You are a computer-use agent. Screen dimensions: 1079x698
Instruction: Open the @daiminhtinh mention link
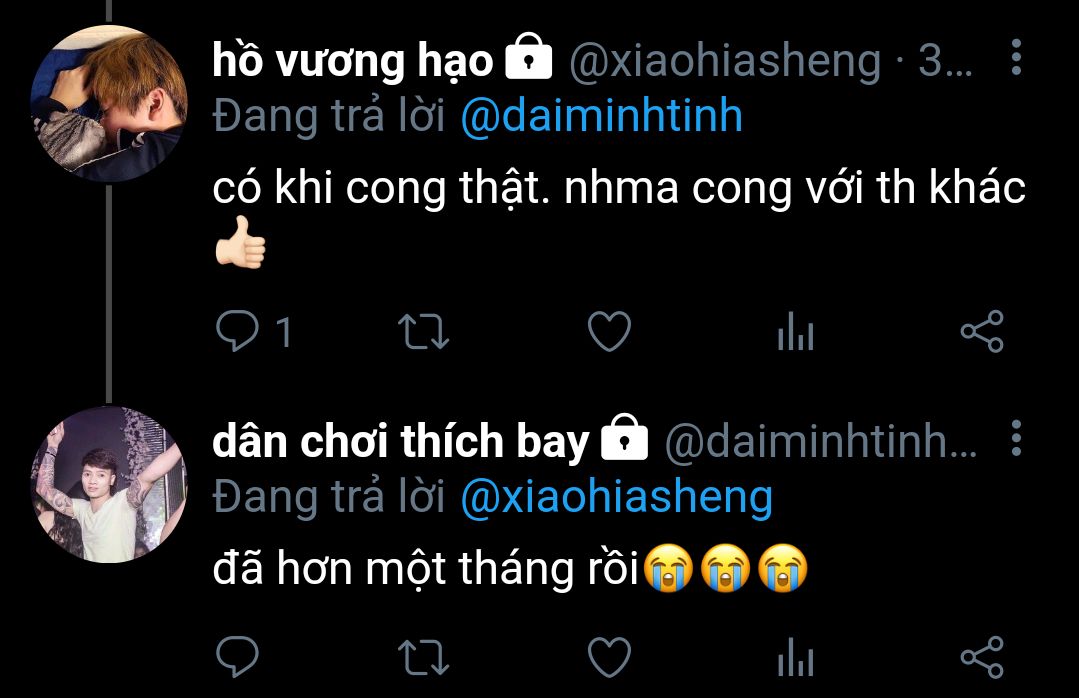pos(601,116)
